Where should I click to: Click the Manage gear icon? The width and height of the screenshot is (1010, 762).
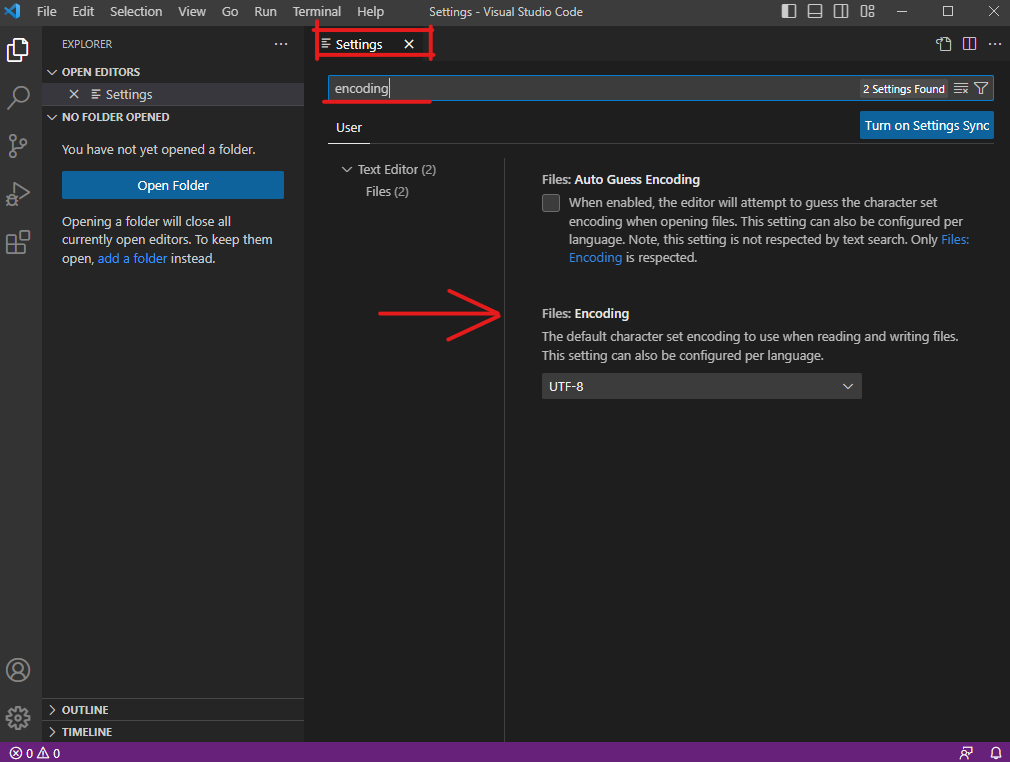[x=18, y=717]
